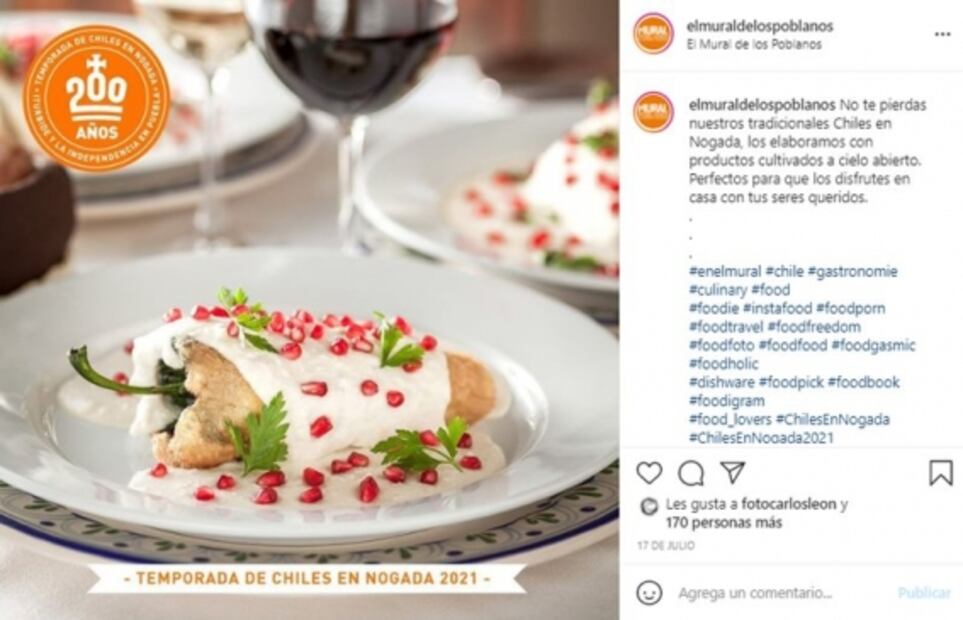The height and width of the screenshot is (620, 963).
Task: Open El Mural de los Poblanos location
Action: pyautogui.click(x=754, y=44)
